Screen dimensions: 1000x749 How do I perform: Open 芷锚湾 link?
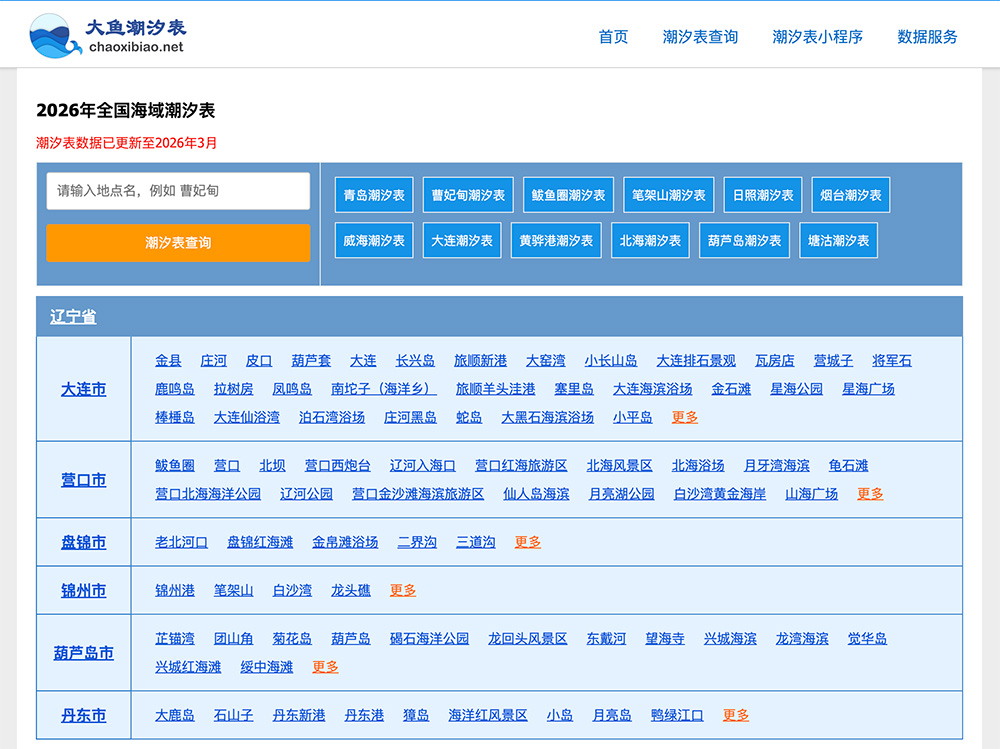pyautogui.click(x=175, y=639)
